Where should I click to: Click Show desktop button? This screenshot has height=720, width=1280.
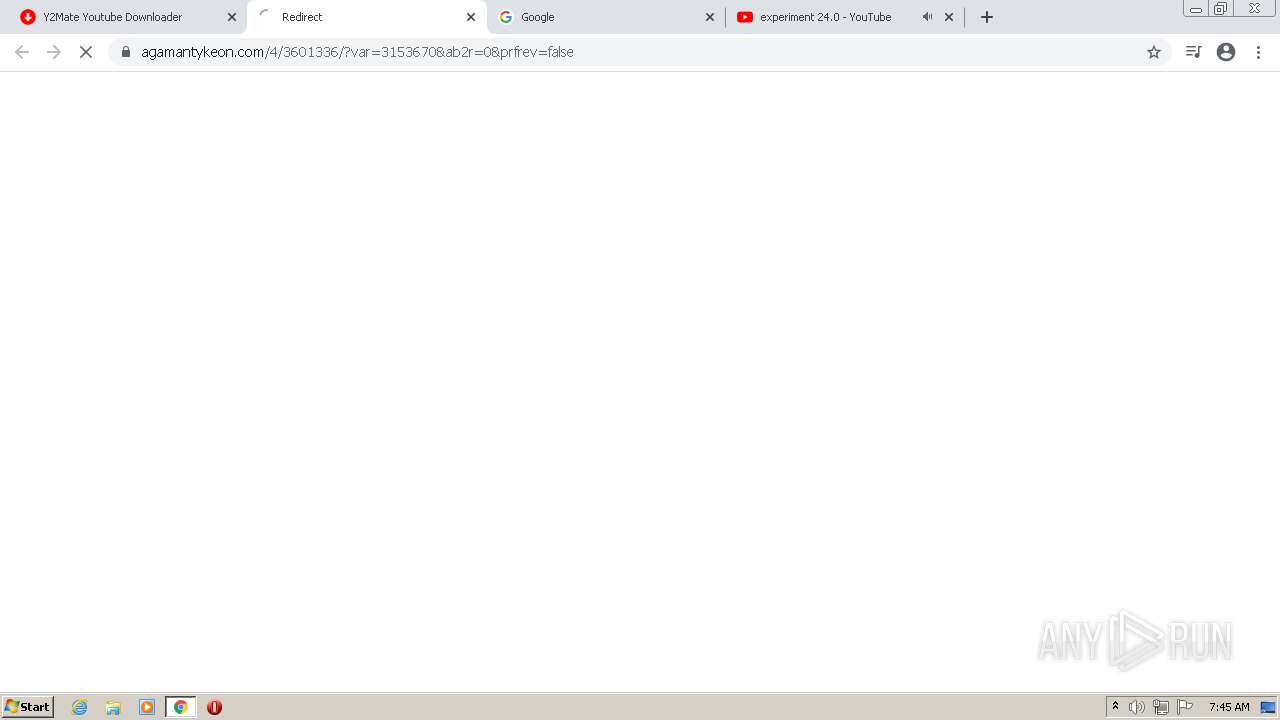tap(1268, 707)
